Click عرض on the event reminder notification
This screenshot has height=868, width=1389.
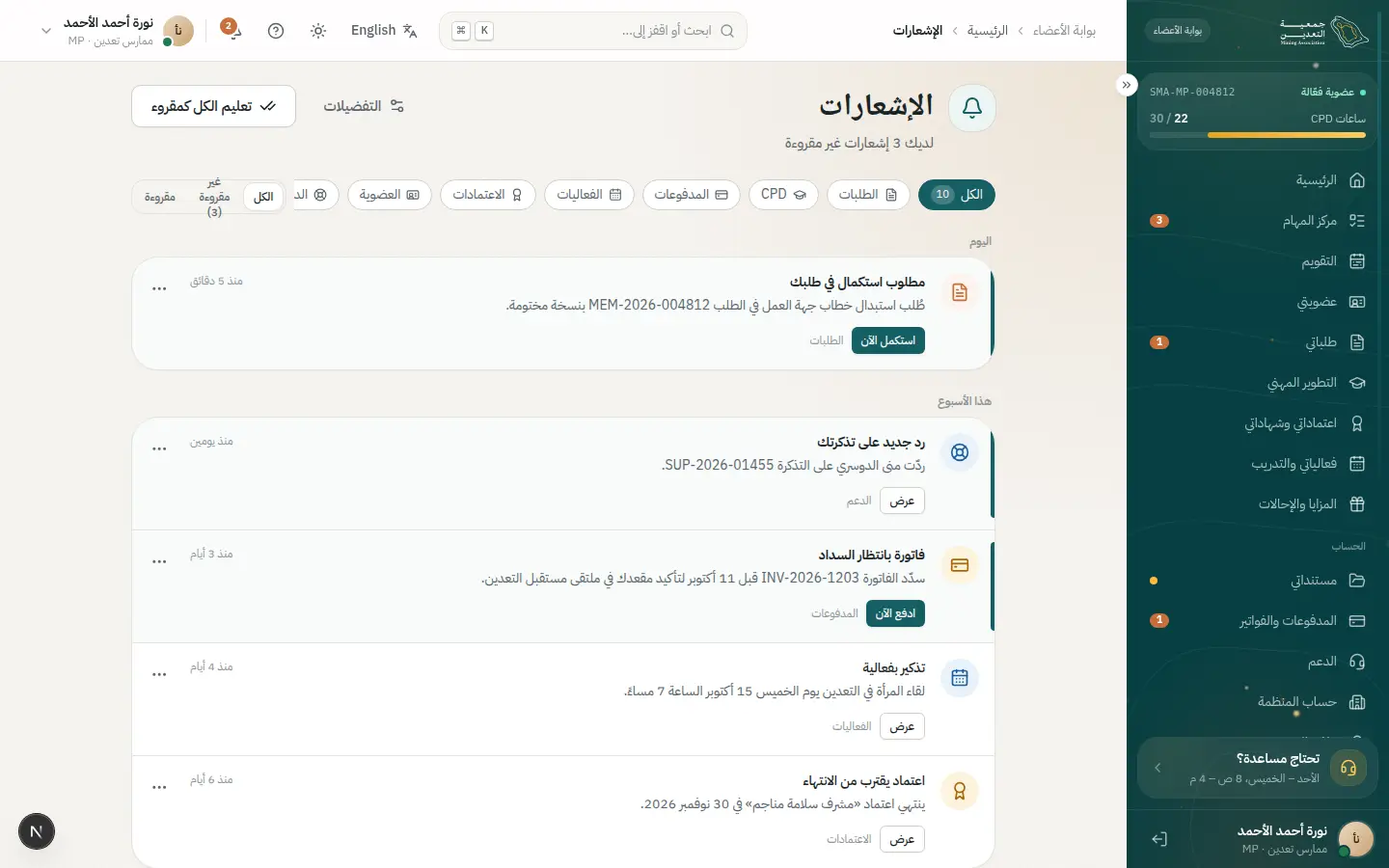[x=902, y=726]
